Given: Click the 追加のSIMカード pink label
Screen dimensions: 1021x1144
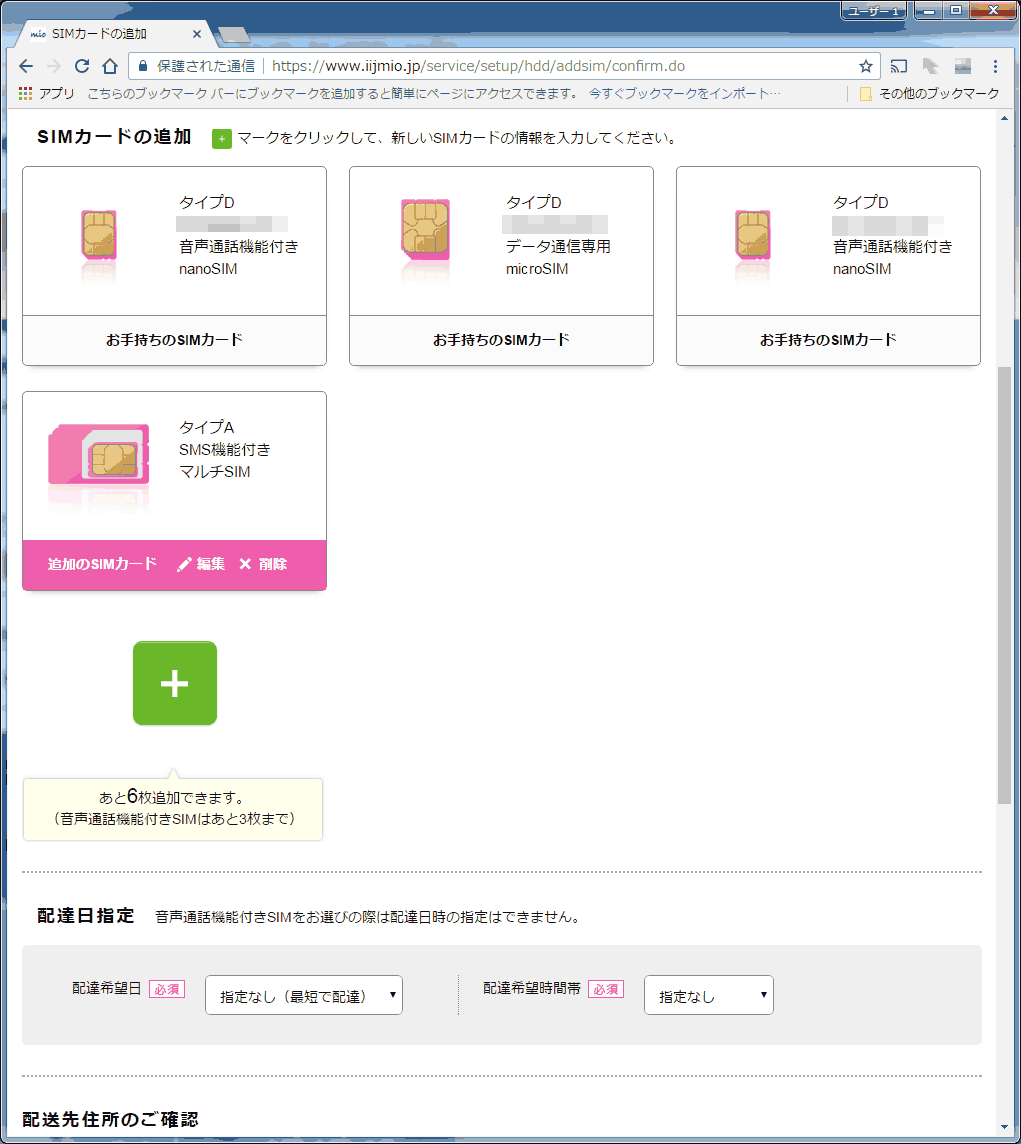Looking at the screenshot, I should (x=102, y=564).
